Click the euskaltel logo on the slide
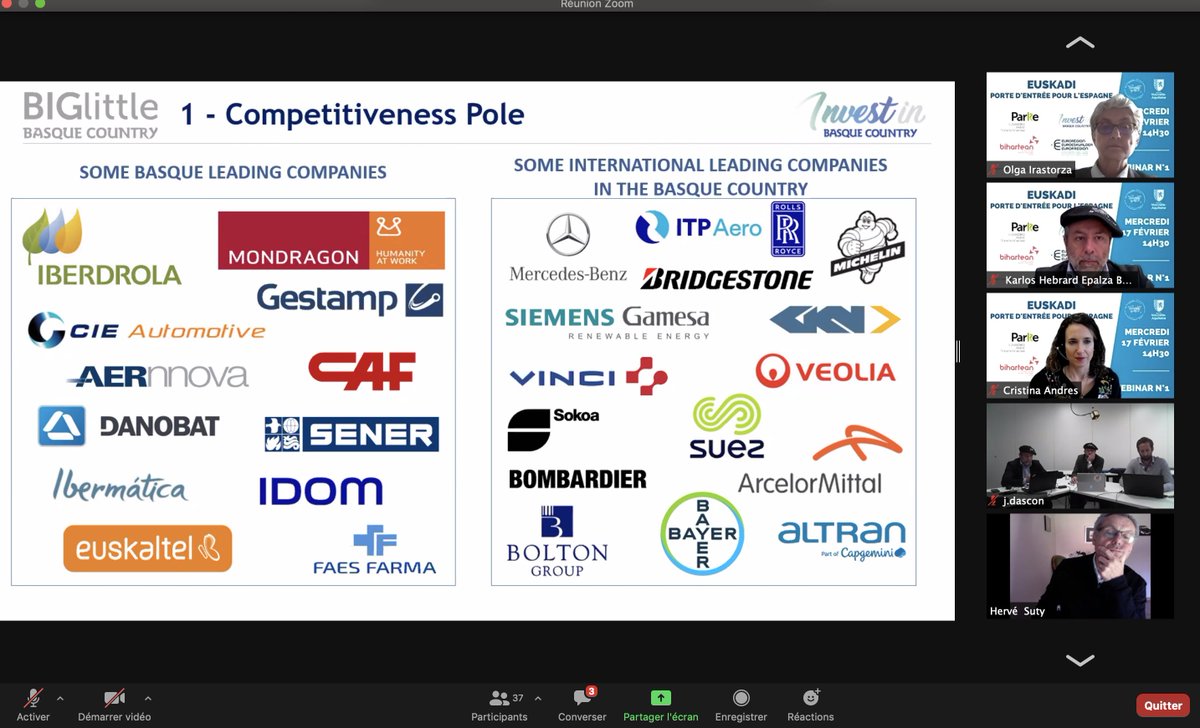The height and width of the screenshot is (728, 1200). point(147,549)
